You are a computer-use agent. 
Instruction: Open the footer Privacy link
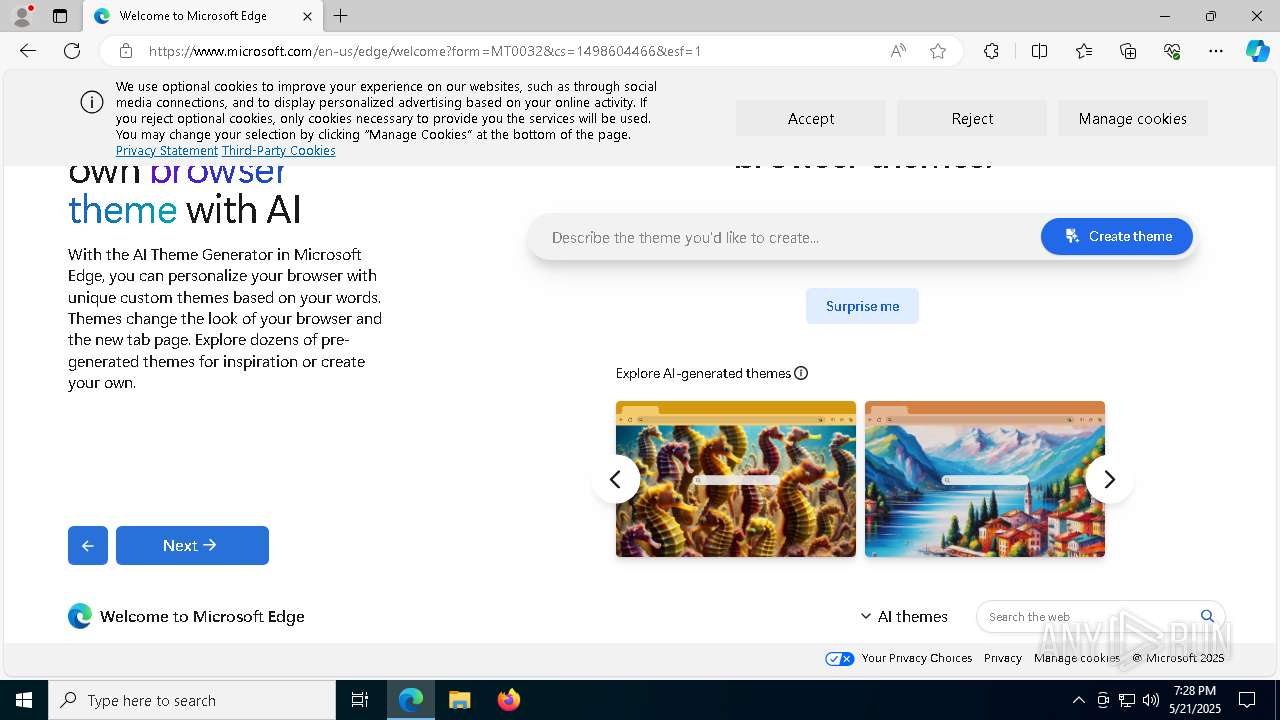1003,658
